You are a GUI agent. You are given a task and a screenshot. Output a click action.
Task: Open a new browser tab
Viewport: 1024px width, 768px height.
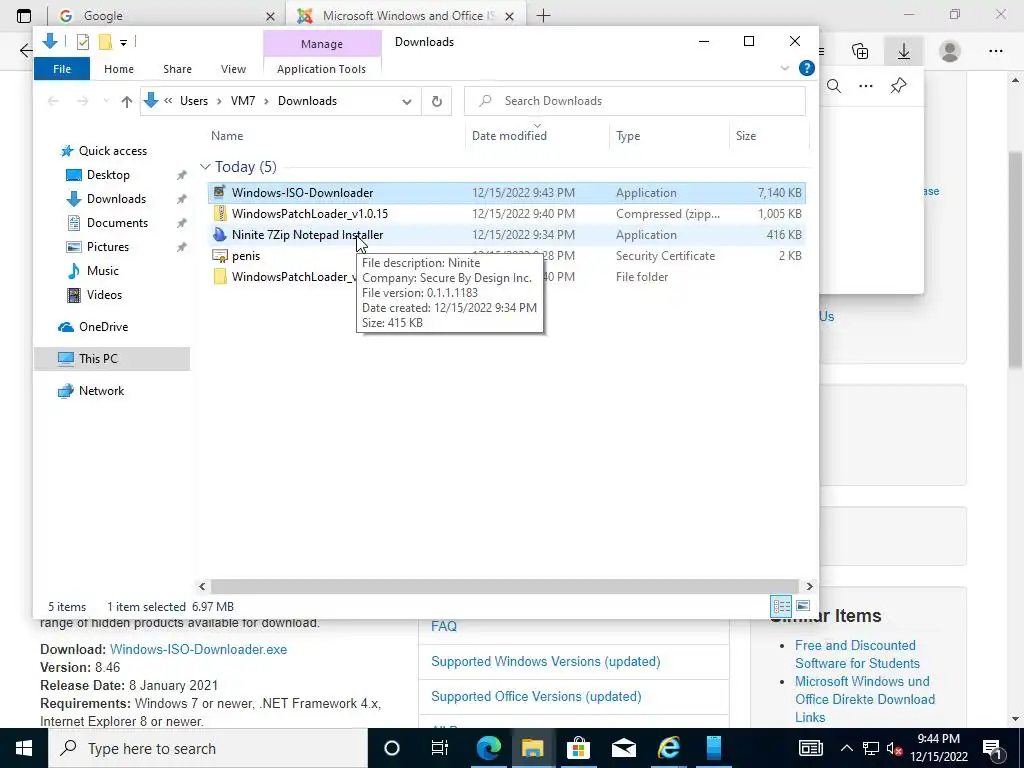(x=543, y=16)
